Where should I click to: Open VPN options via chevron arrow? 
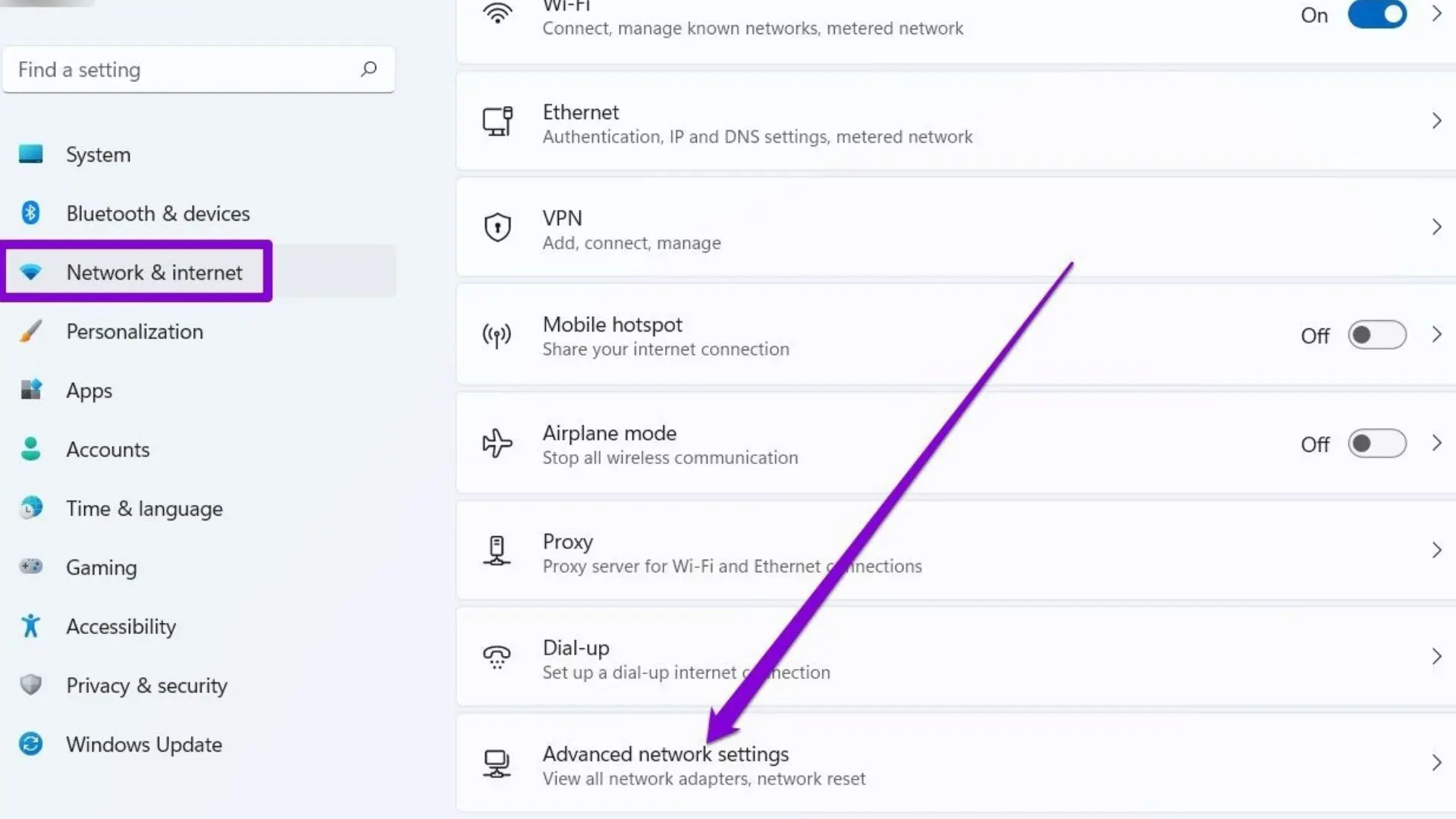pyautogui.click(x=1436, y=227)
